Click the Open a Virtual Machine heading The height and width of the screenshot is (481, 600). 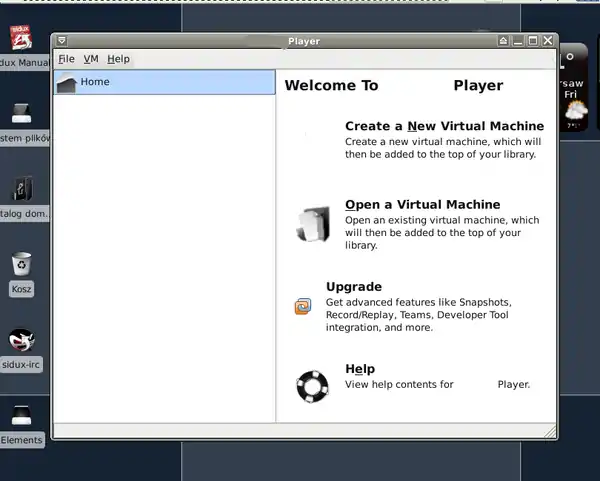pyautogui.click(x=422, y=204)
